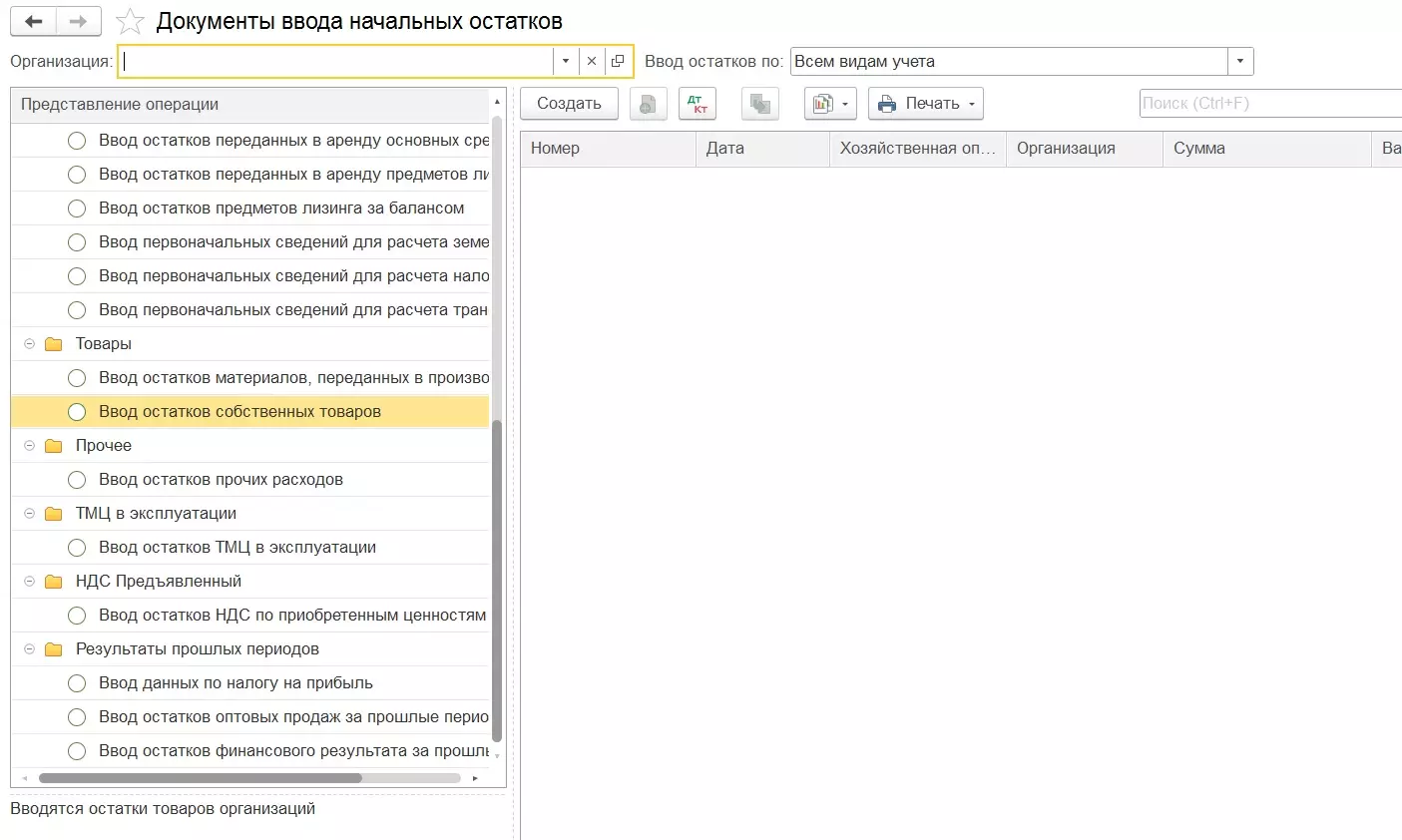This screenshot has width=1402, height=840.
Task: Click the Товары folder icon
Action: coord(54,344)
